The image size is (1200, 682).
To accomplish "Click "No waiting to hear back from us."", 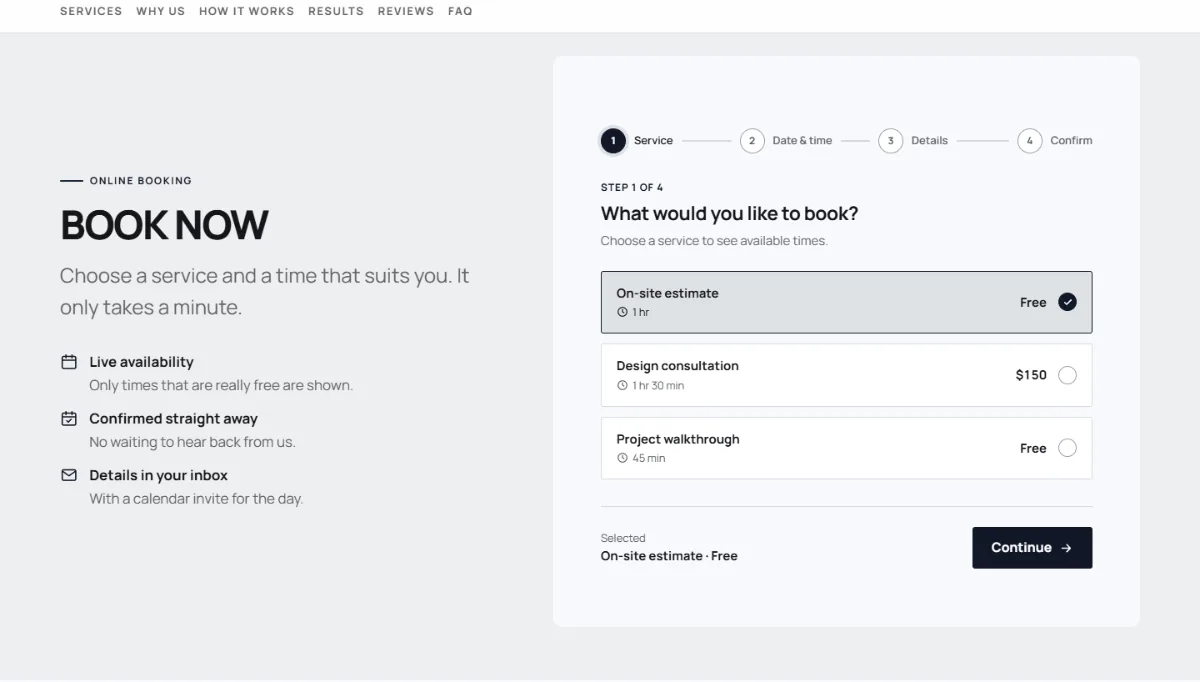I will [x=192, y=442].
